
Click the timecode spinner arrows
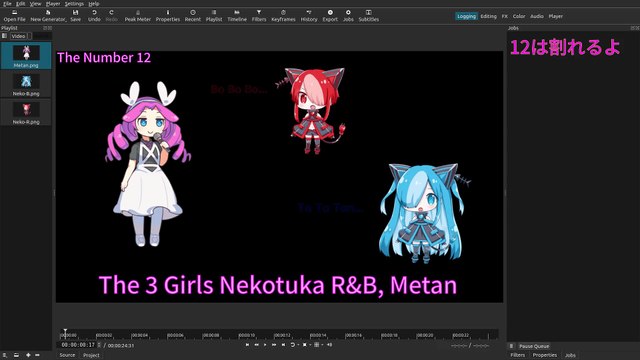pos(99,345)
